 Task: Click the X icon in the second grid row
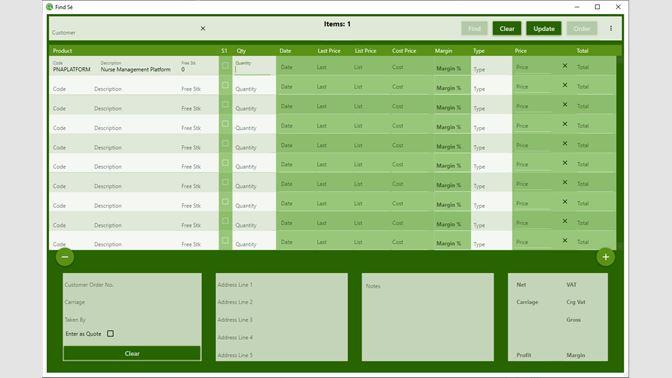pyautogui.click(x=565, y=85)
